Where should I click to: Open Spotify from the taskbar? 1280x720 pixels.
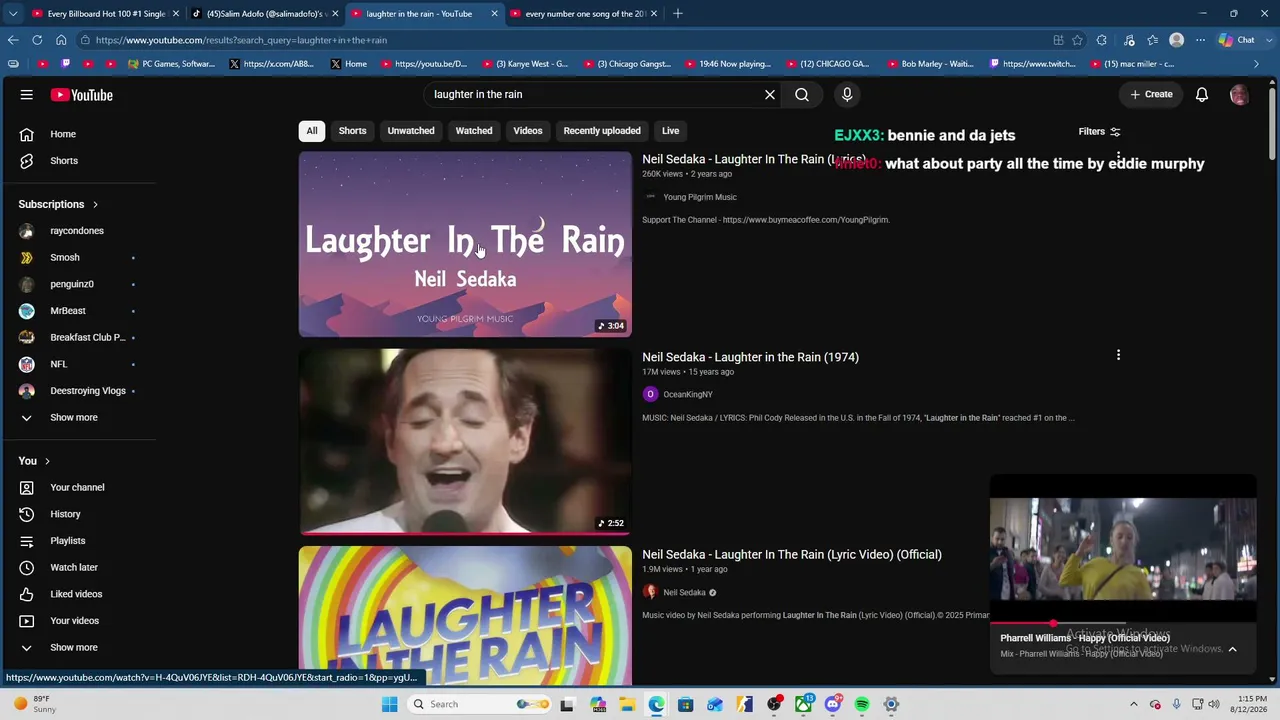click(862, 704)
